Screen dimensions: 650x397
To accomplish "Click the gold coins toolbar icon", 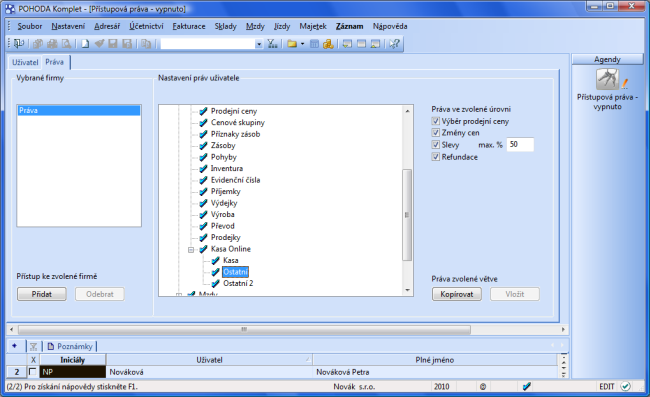I will click(x=328, y=44).
